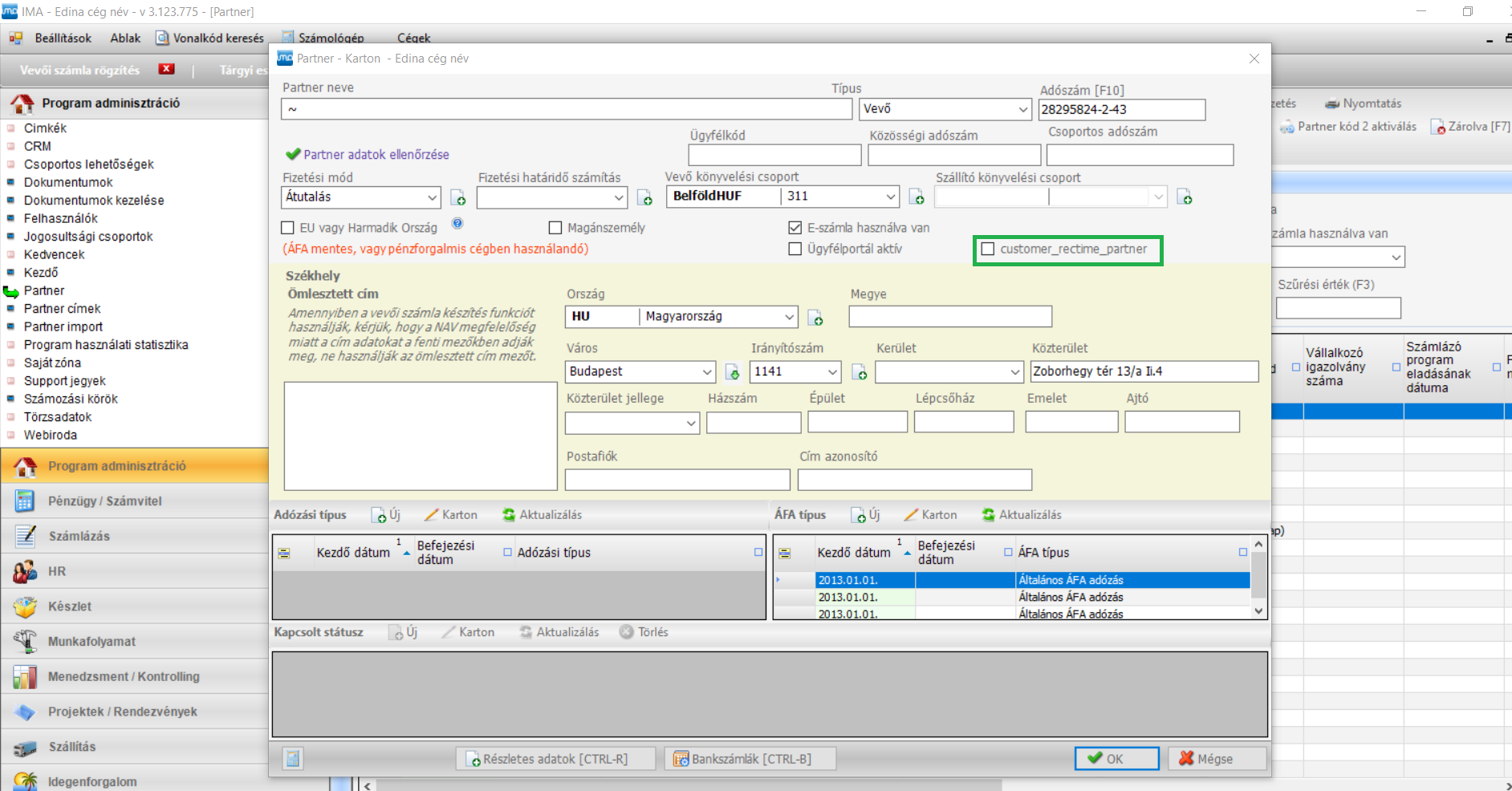Toggle customer_rectime_partner checkbox

(988, 249)
